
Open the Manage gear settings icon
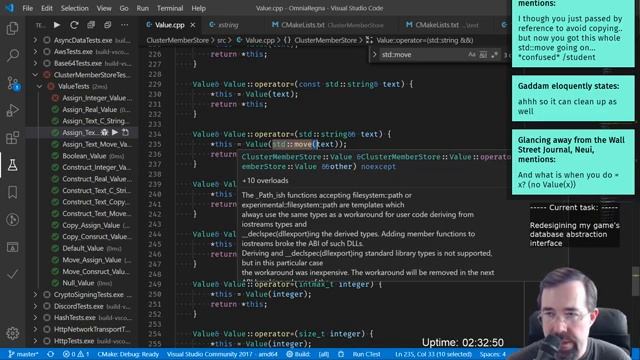tap(12, 333)
